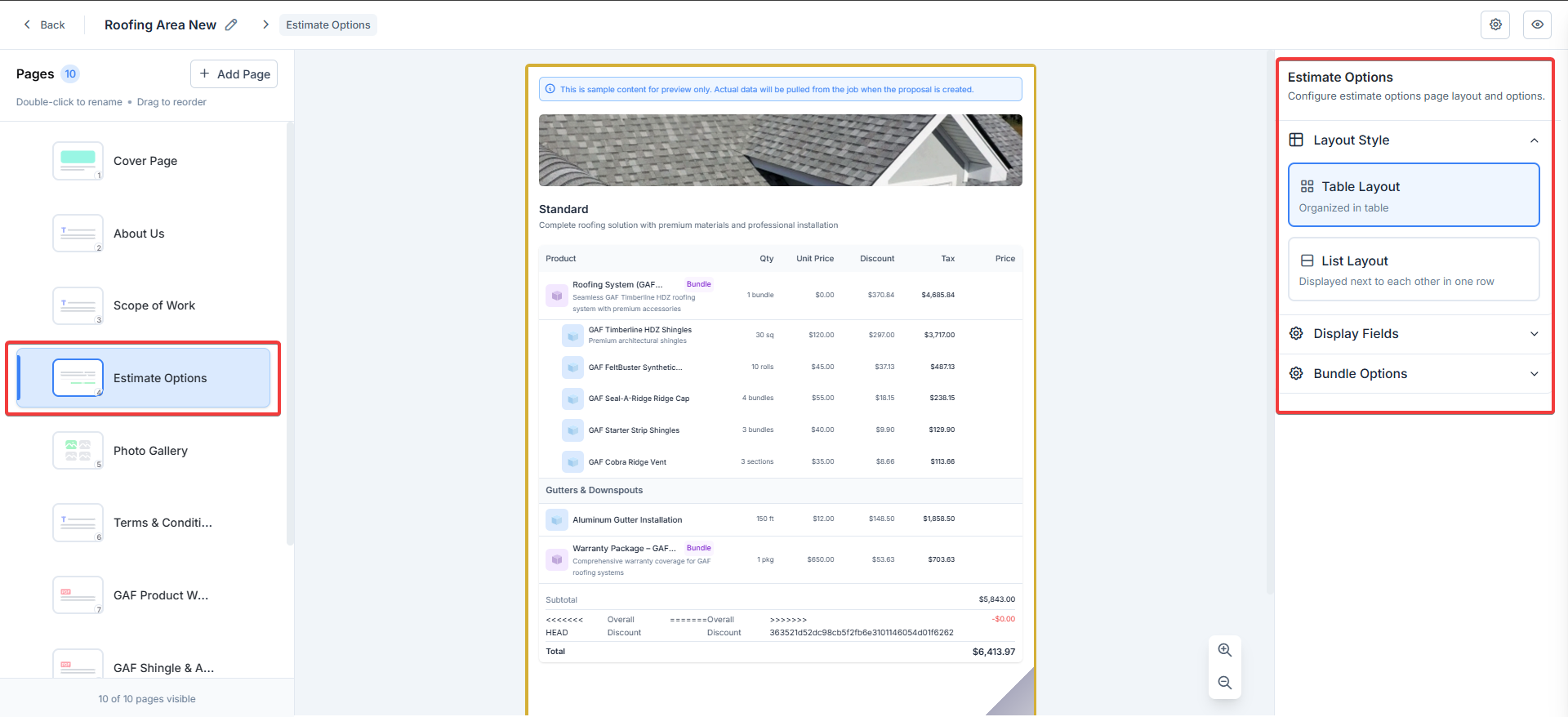The image size is (1568, 717).
Task: Expand the Display Fields section
Action: [1414, 333]
